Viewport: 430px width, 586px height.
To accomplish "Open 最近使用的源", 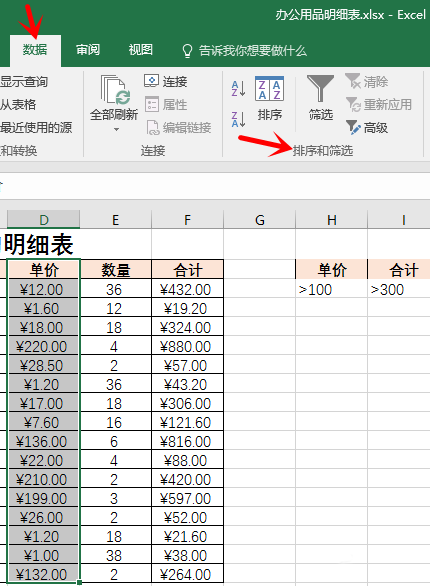I will (x=36, y=127).
